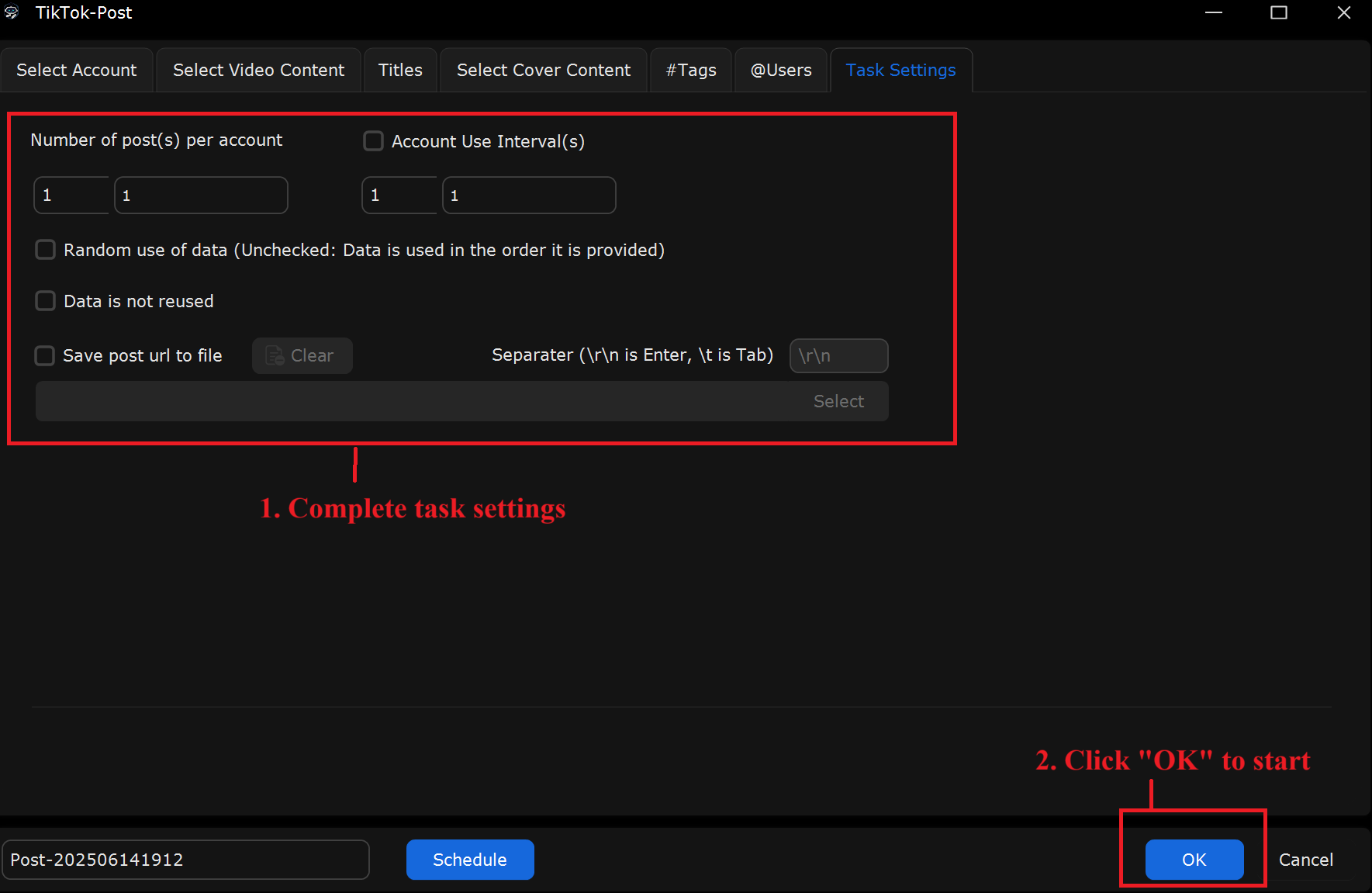Close the TikTok-Post window

pyautogui.click(x=1344, y=12)
